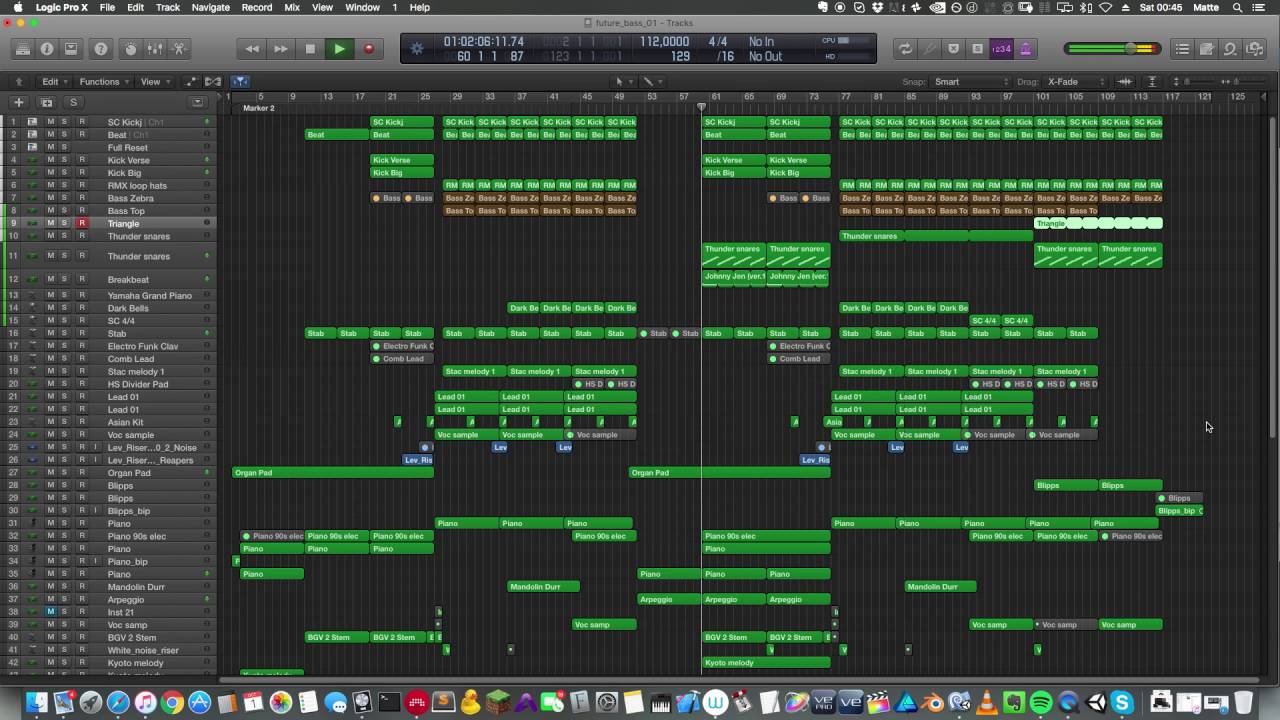Open the Library panel icon
1280x720 pixels.
click(22, 48)
